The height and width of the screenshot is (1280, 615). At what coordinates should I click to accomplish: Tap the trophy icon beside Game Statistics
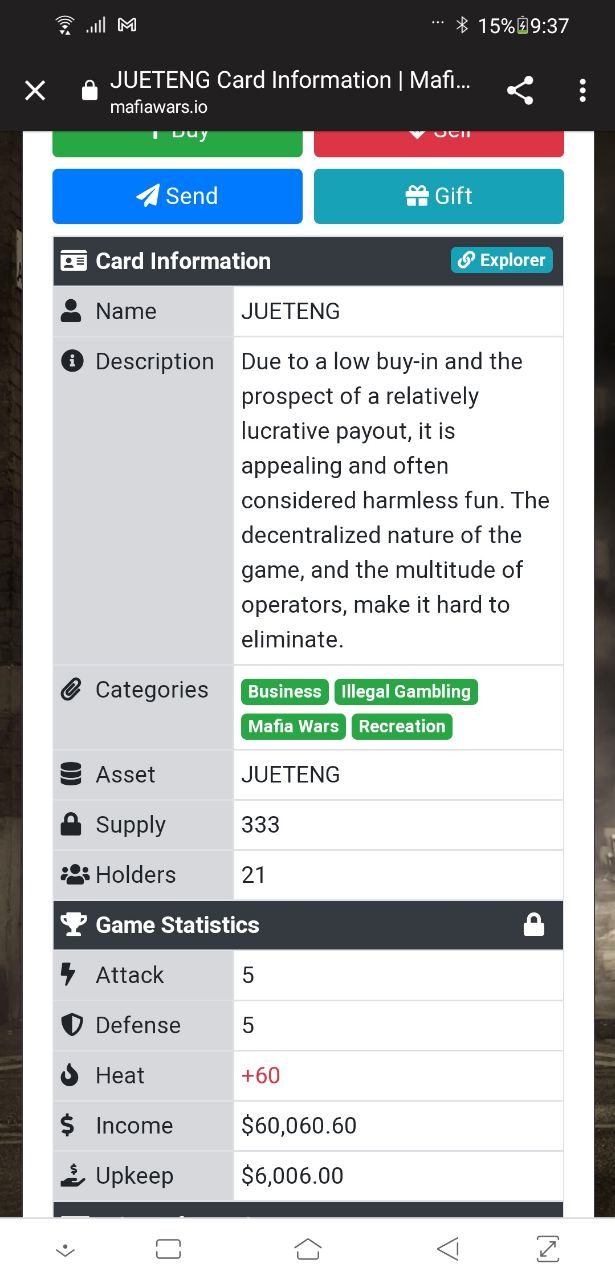74,925
